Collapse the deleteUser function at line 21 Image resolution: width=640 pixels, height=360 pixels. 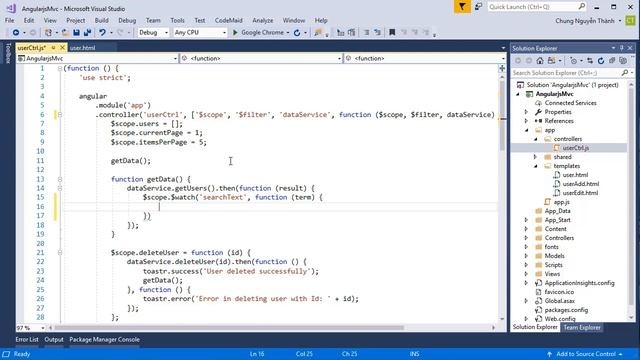(60, 253)
